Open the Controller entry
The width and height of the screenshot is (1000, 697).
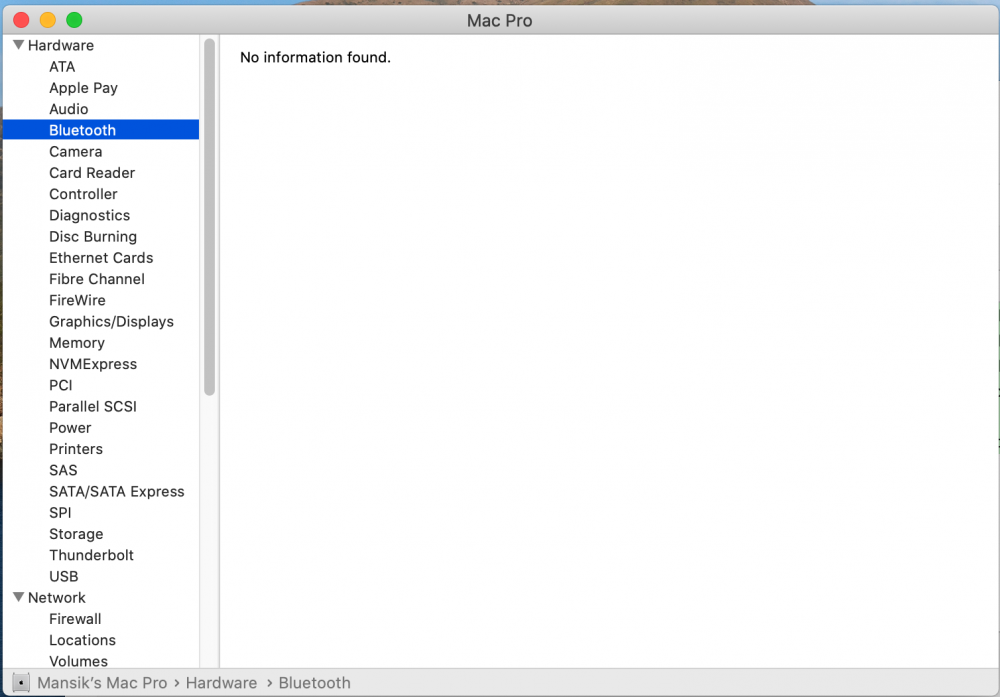pyautogui.click(x=83, y=194)
